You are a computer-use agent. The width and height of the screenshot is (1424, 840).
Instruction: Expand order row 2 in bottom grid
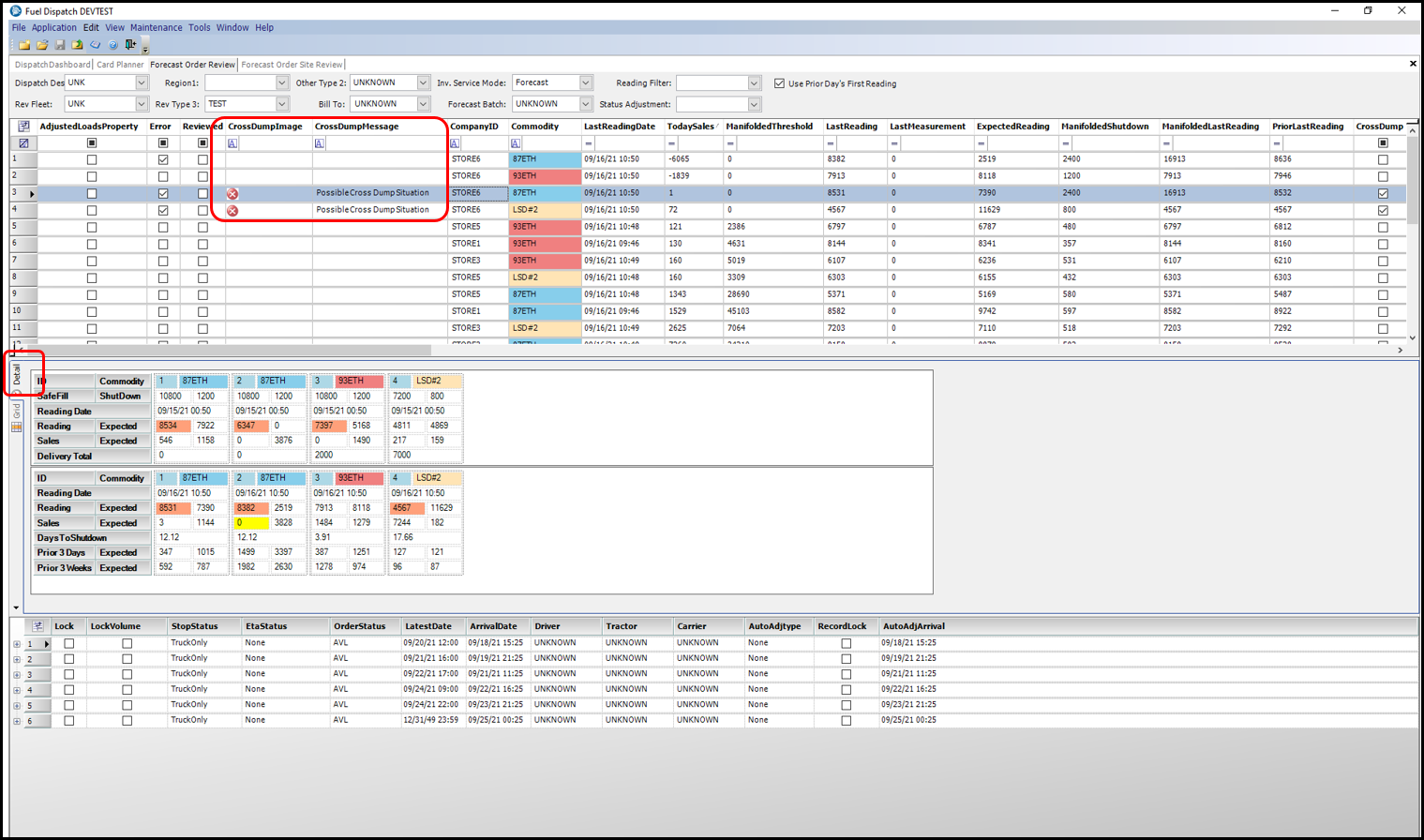tap(17, 660)
